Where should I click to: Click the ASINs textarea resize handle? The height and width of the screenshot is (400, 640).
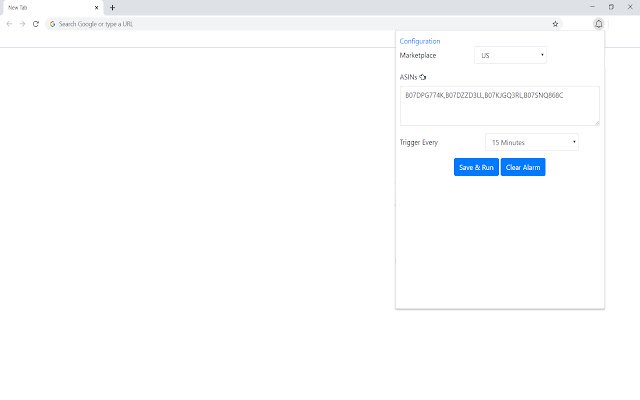click(597, 123)
